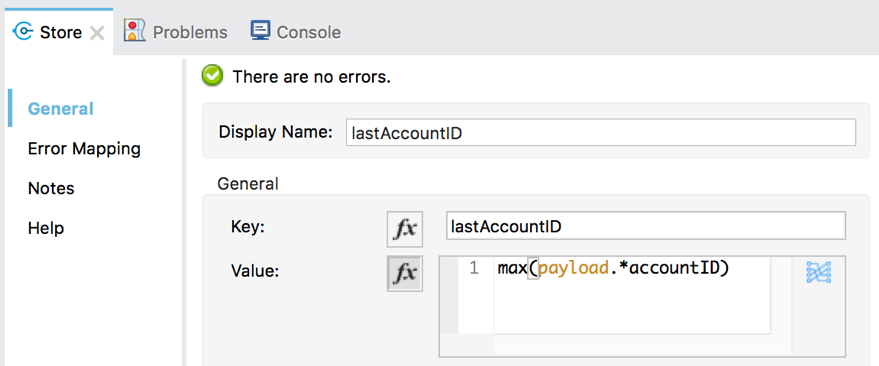Close the Store tab with its X
Screen dimensions: 879x366
coord(97,33)
